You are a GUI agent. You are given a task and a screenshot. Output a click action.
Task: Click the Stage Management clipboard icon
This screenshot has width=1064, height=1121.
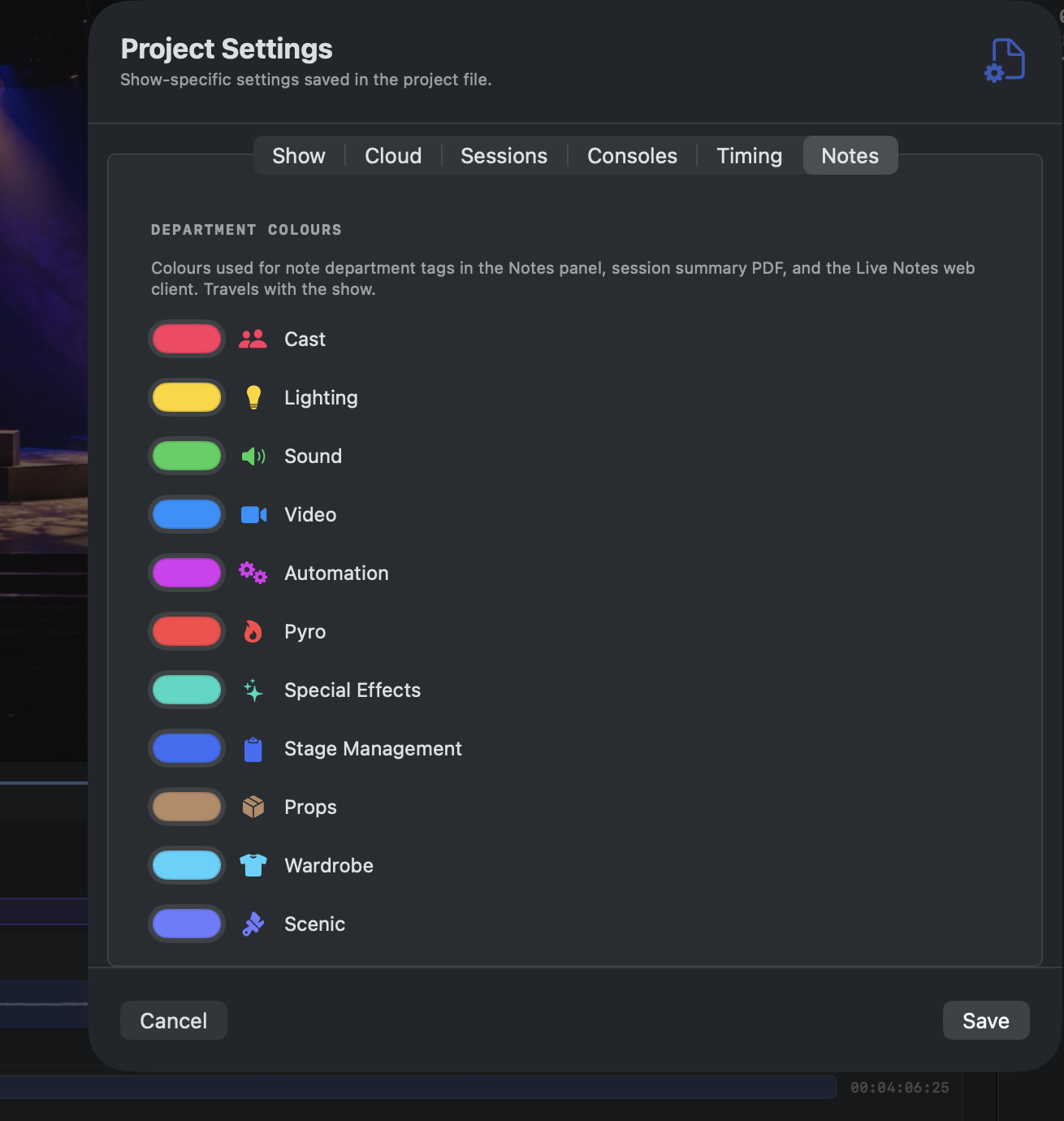click(x=253, y=749)
